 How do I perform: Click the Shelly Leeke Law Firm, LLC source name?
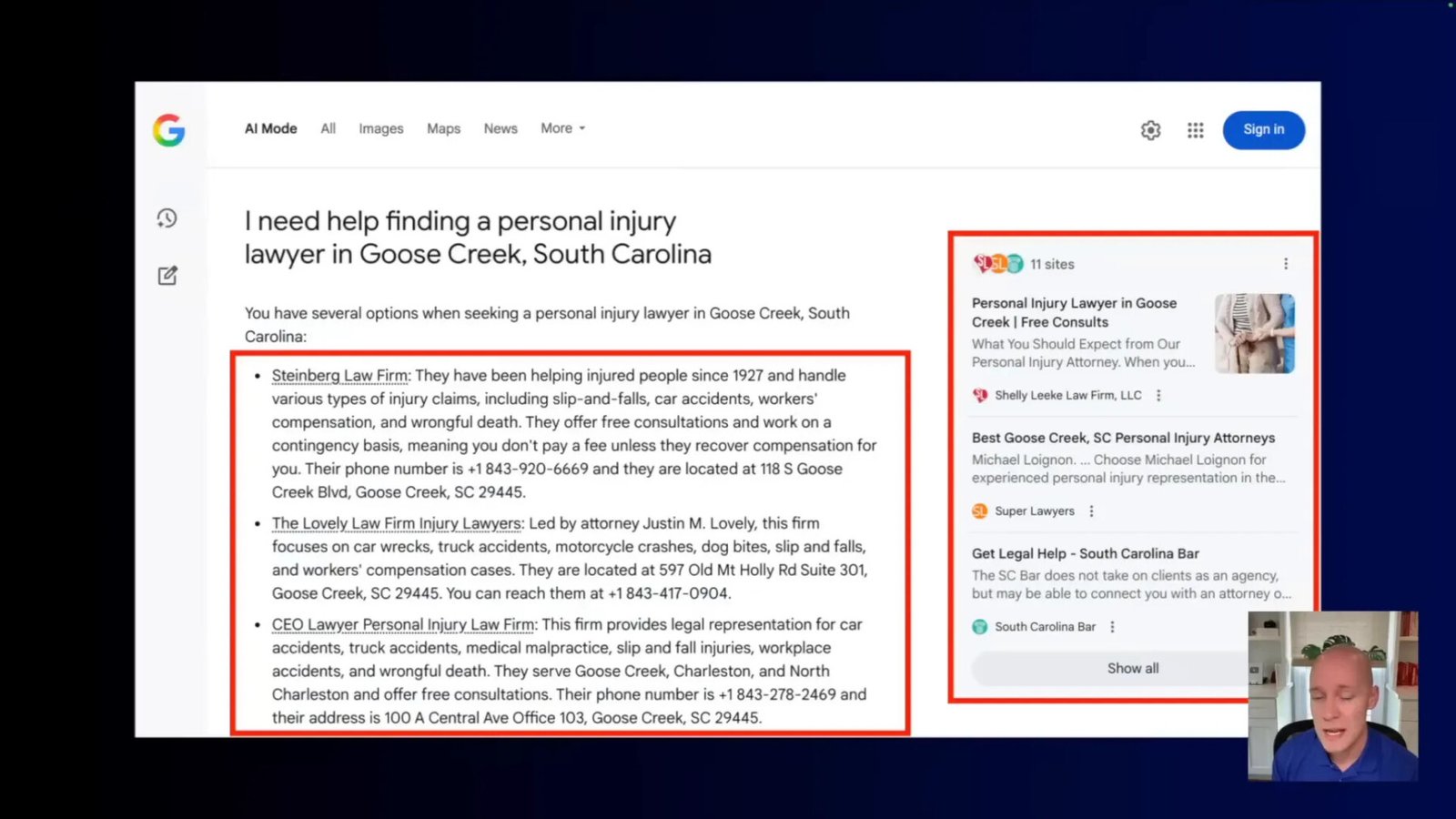[x=1068, y=396]
